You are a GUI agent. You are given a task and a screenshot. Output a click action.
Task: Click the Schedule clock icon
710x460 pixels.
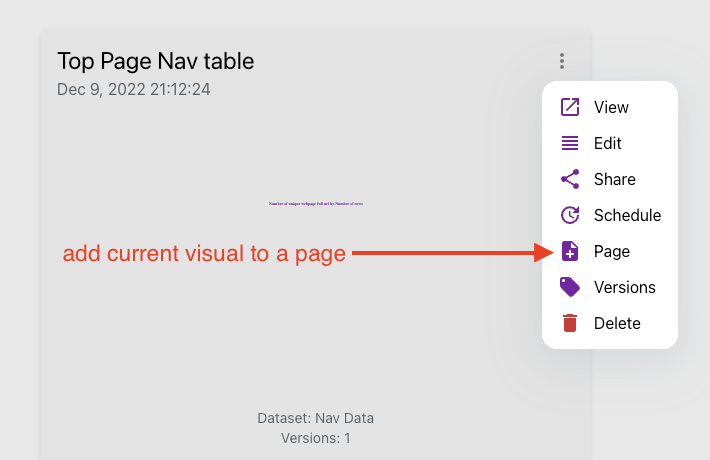(570, 215)
